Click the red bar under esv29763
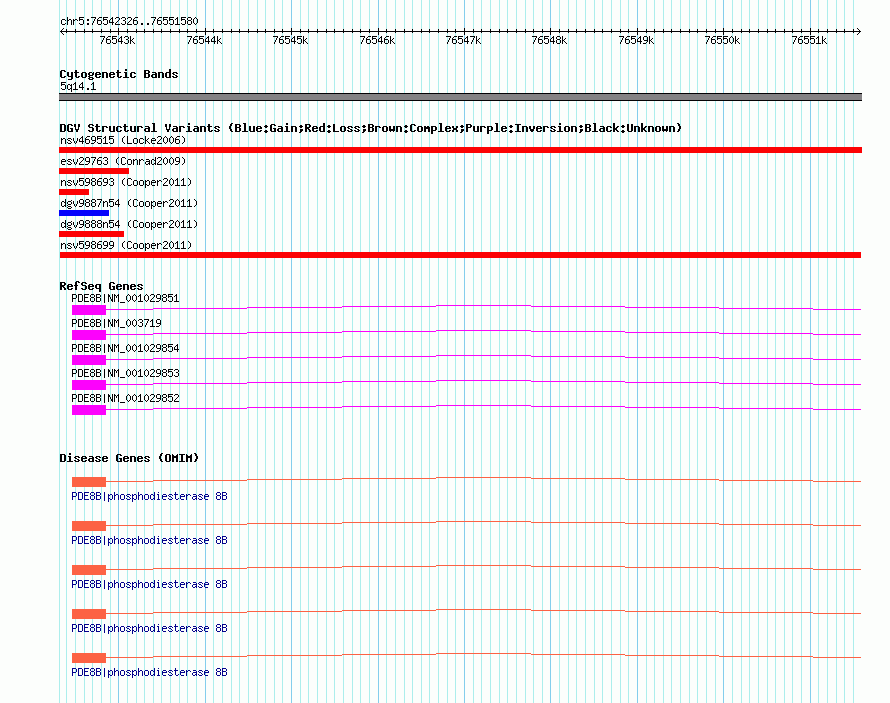The width and height of the screenshot is (890, 703). 94,171
